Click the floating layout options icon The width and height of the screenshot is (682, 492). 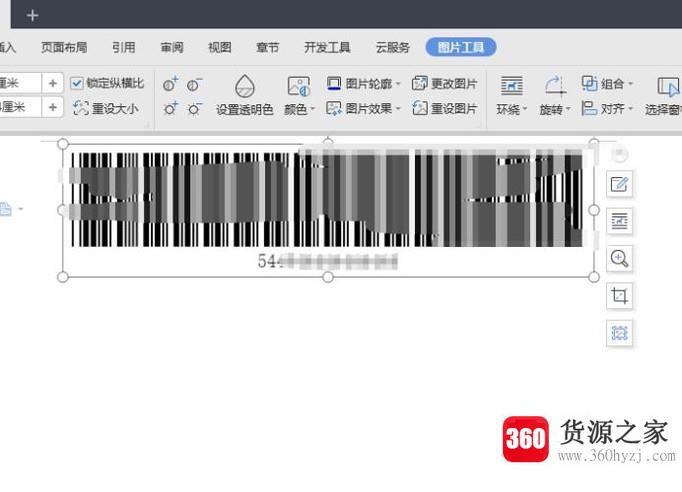pos(619,221)
